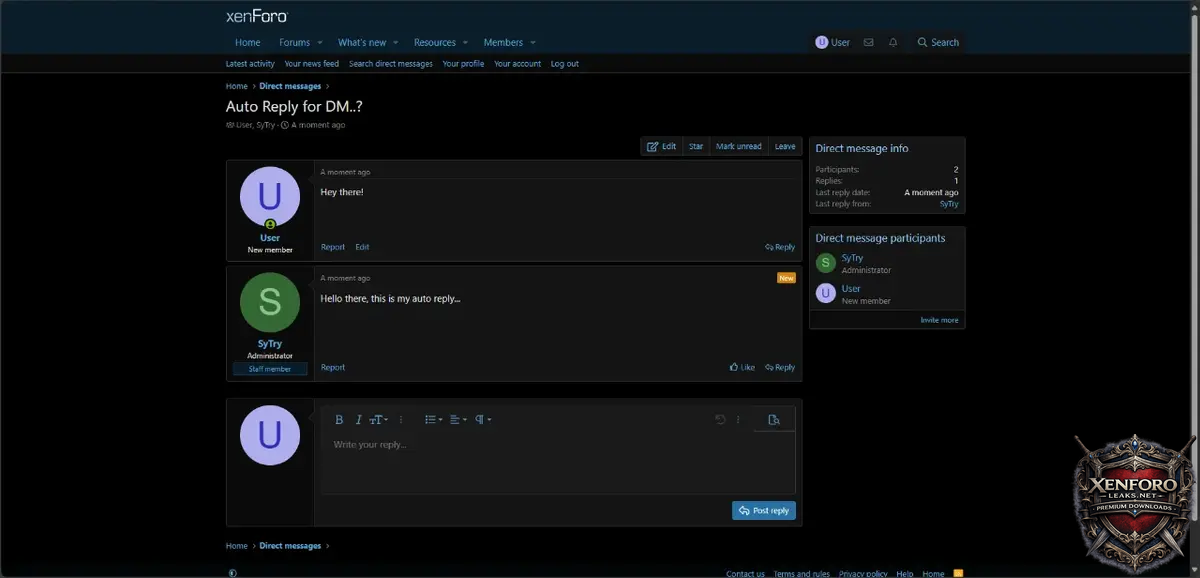This screenshot has height=578, width=1200.
Task: Click the RSS feed icon
Action: (x=959, y=573)
